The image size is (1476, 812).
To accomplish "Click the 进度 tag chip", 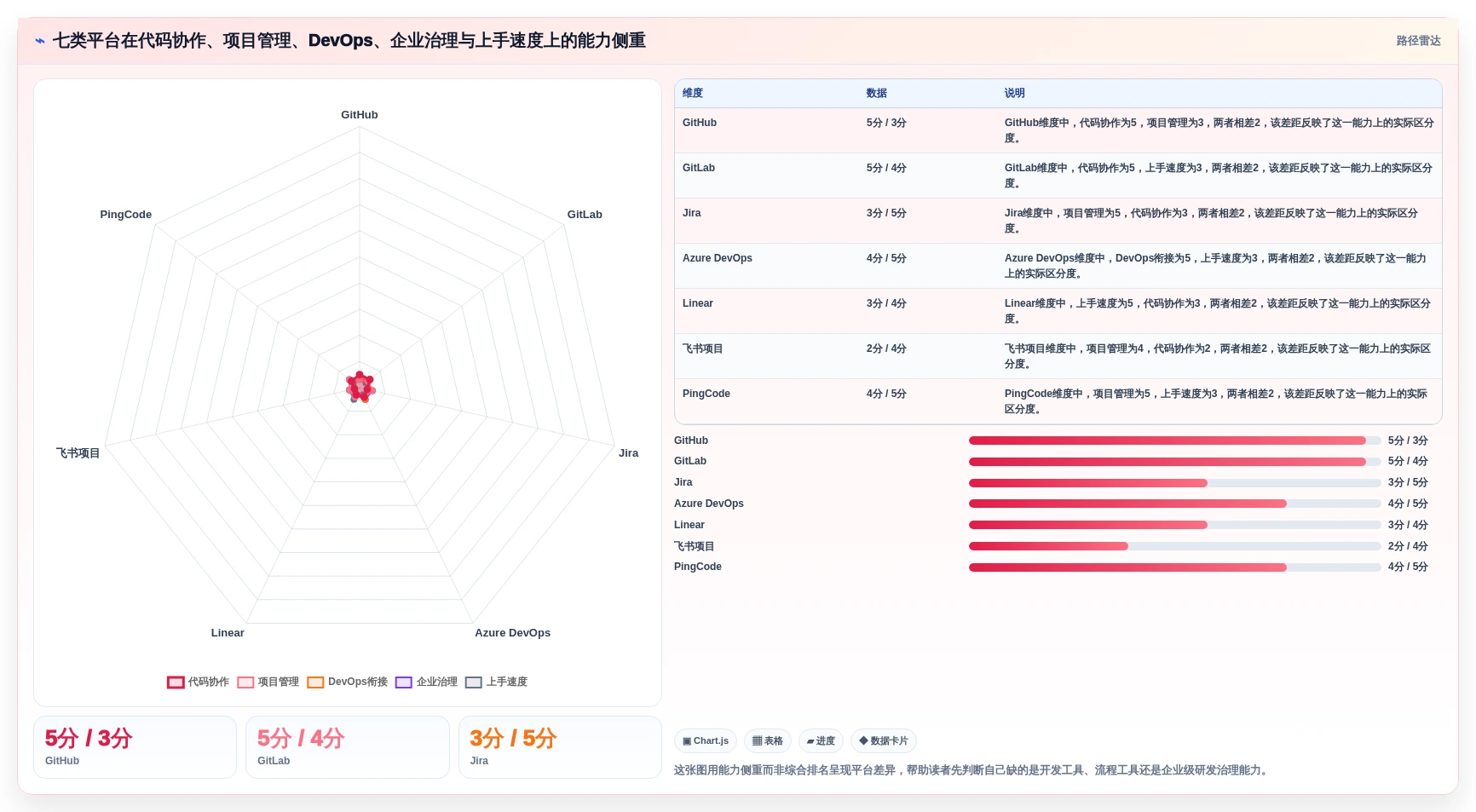I will click(821, 741).
